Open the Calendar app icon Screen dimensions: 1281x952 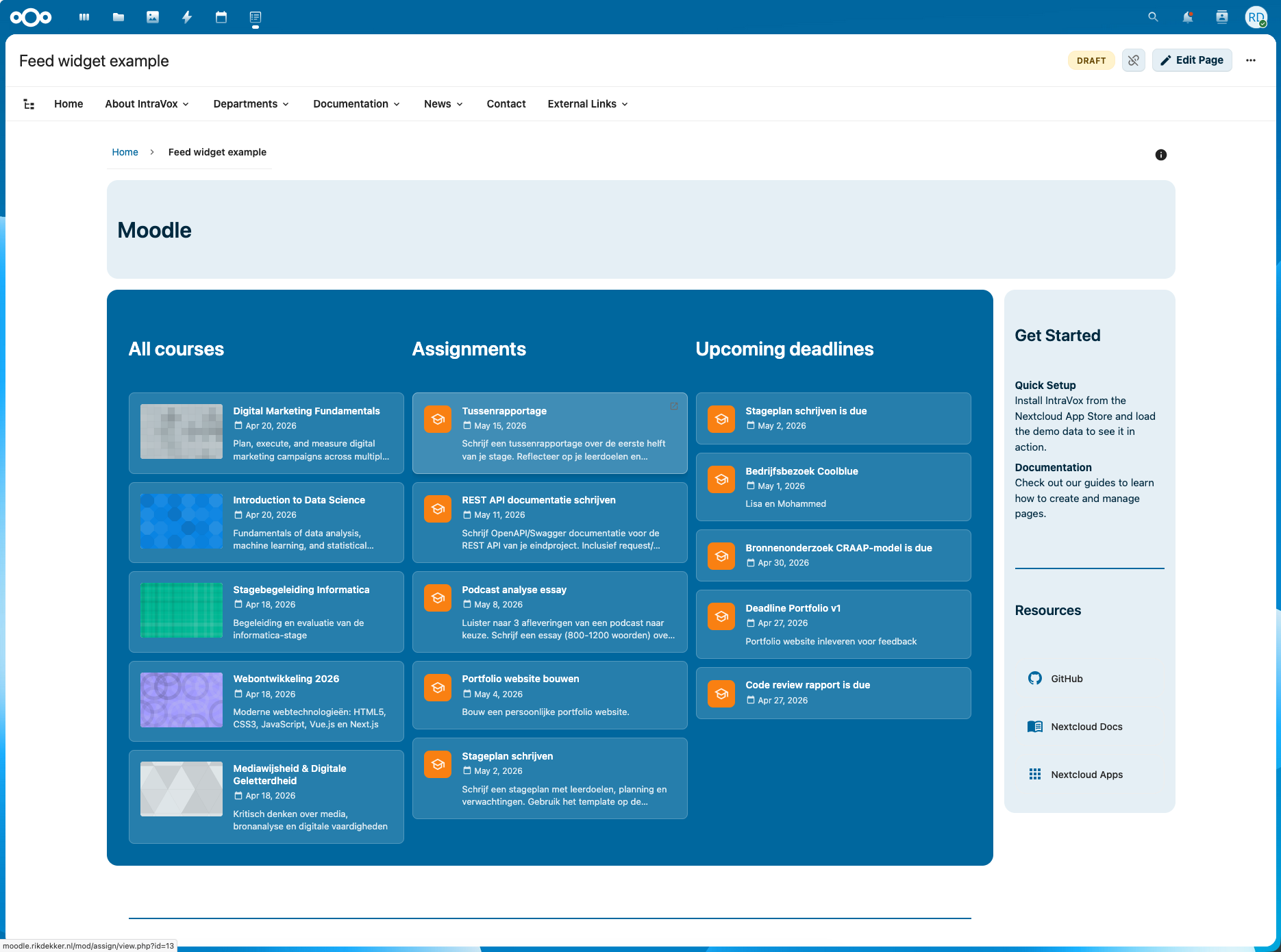point(221,17)
